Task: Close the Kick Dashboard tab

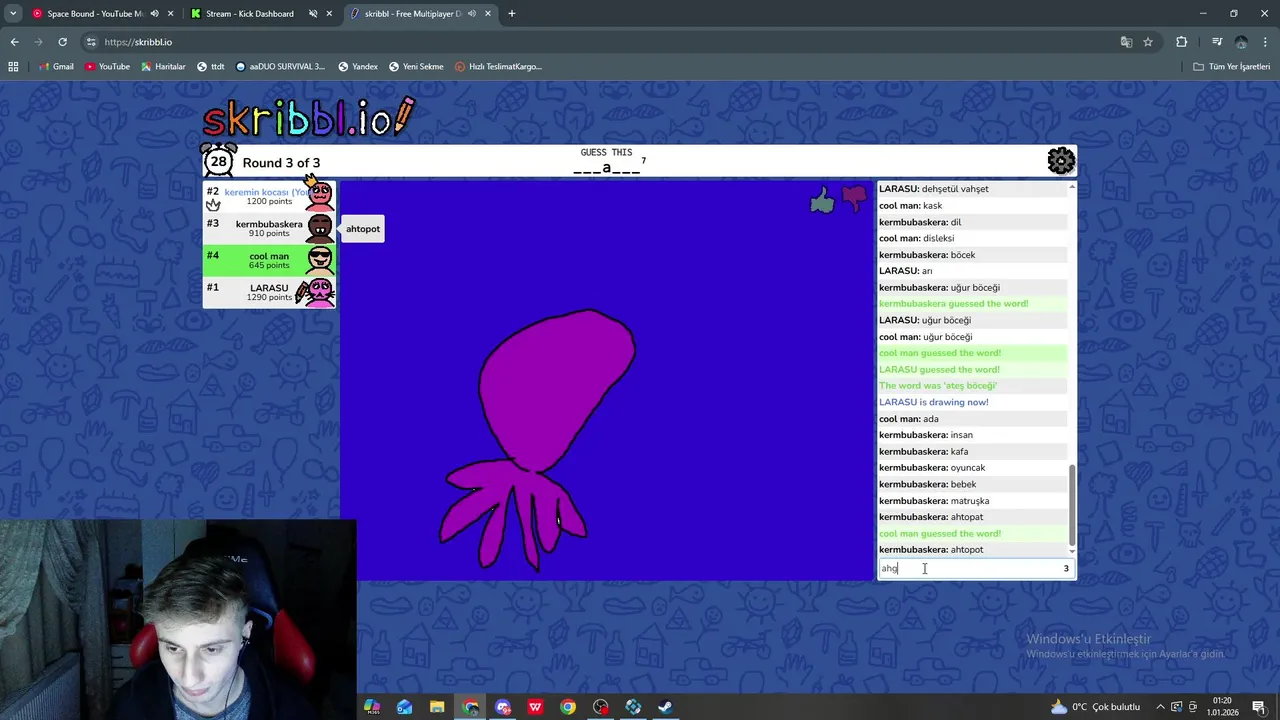Action: 329,14
